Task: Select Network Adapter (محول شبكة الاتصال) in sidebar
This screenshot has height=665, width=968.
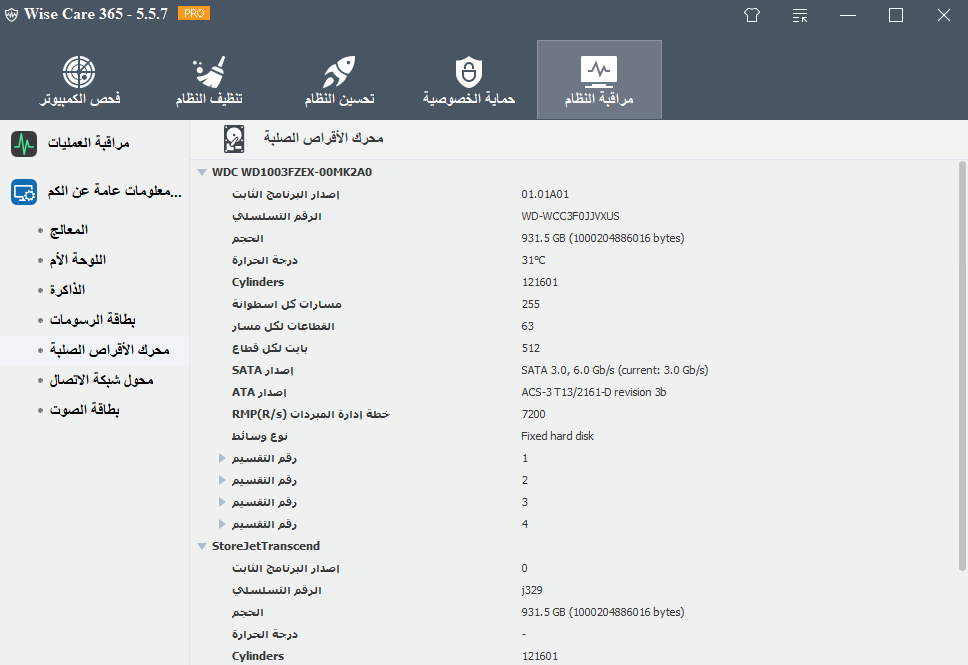Action: (x=101, y=380)
